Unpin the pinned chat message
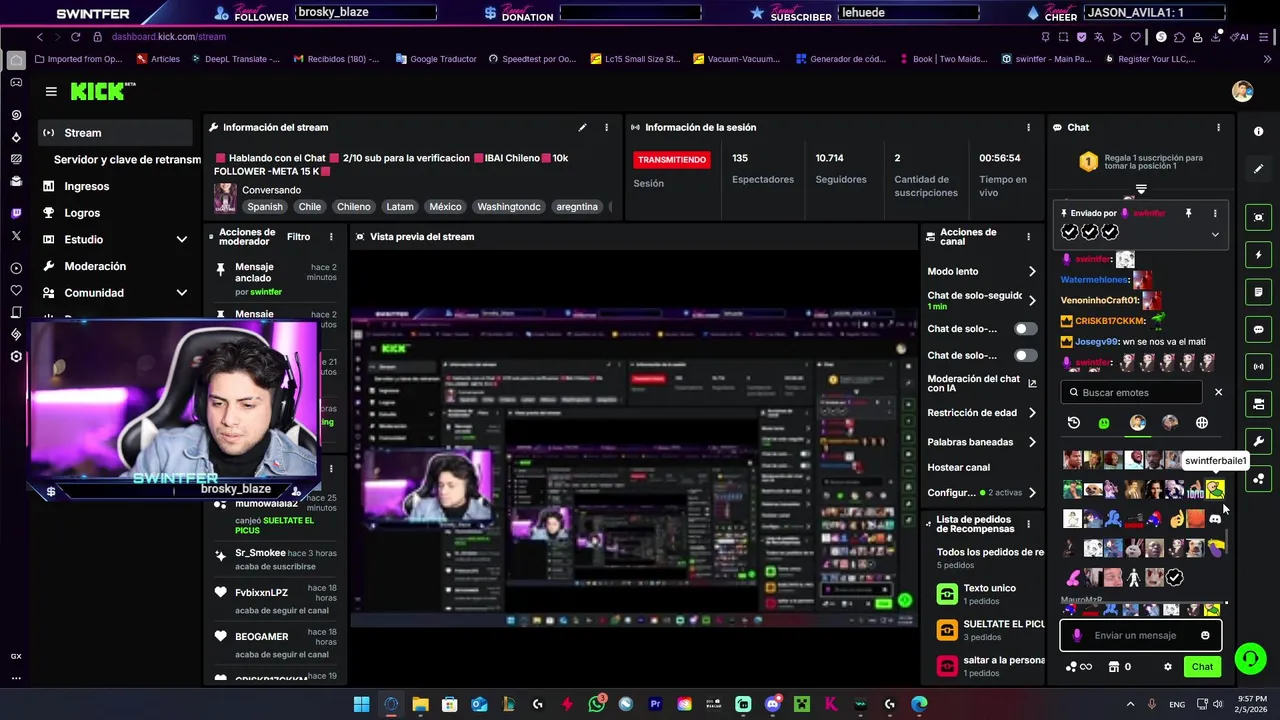Screen dimensions: 1280x720 click(x=1188, y=213)
